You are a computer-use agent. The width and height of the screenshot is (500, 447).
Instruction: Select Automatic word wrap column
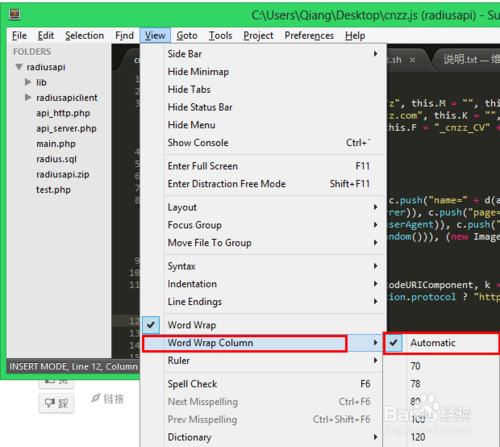442,343
